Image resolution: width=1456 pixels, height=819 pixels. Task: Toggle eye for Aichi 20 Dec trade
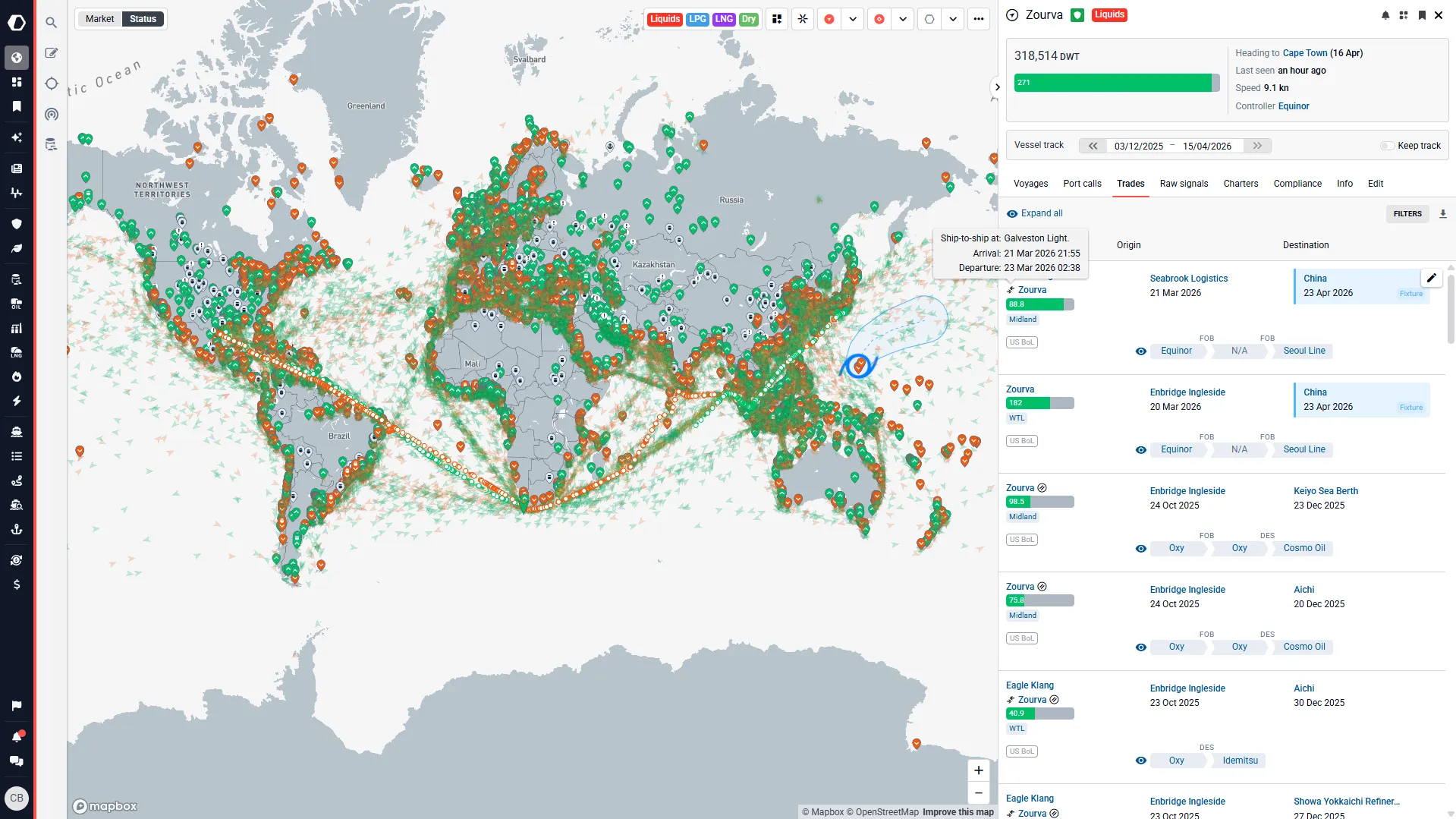tap(1140, 647)
